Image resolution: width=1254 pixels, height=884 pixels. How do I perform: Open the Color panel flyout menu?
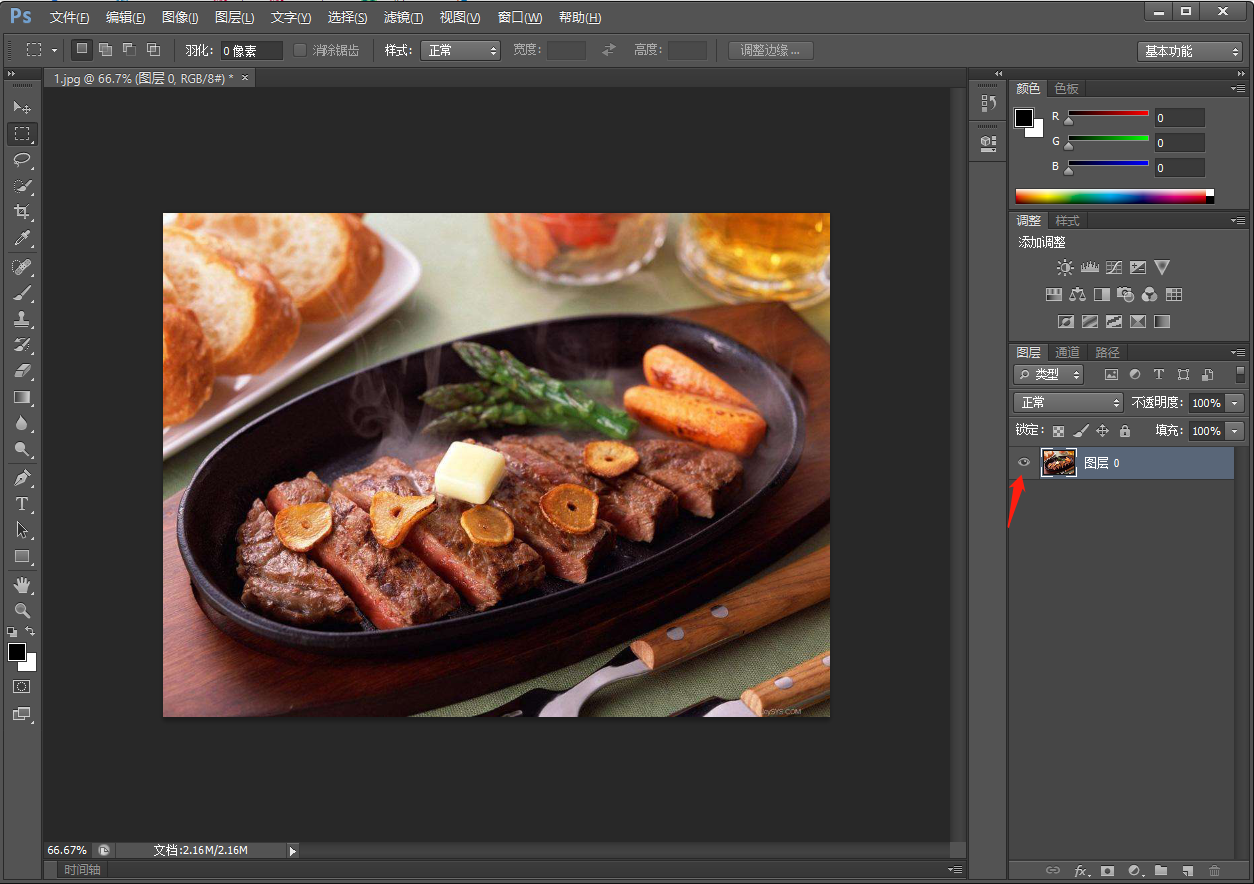point(1238,89)
